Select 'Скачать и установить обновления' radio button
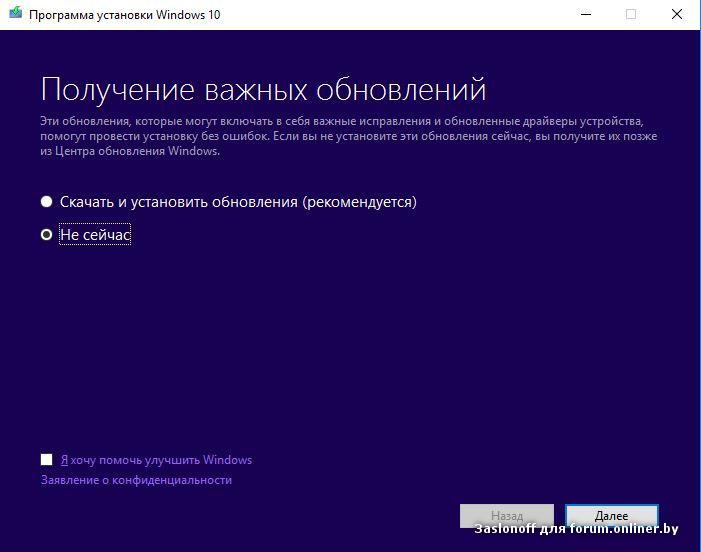The width and height of the screenshot is (701, 552). pos(46,202)
